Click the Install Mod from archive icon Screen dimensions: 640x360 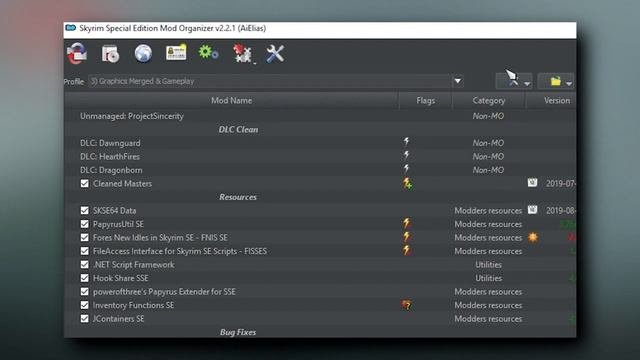(110, 53)
